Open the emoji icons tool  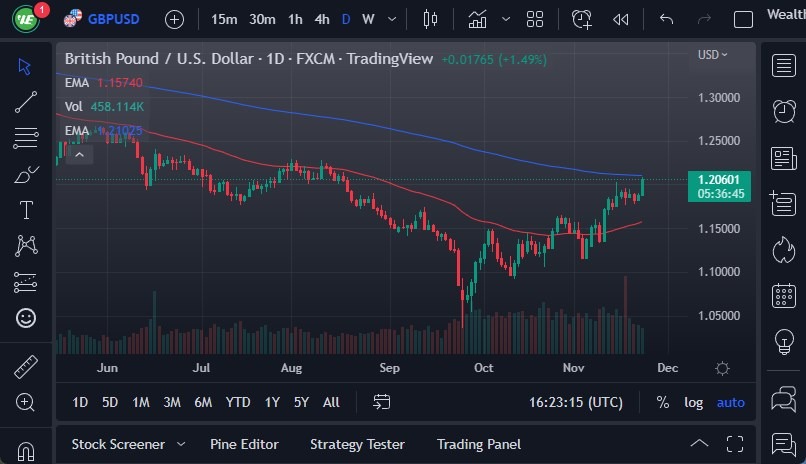coord(26,318)
